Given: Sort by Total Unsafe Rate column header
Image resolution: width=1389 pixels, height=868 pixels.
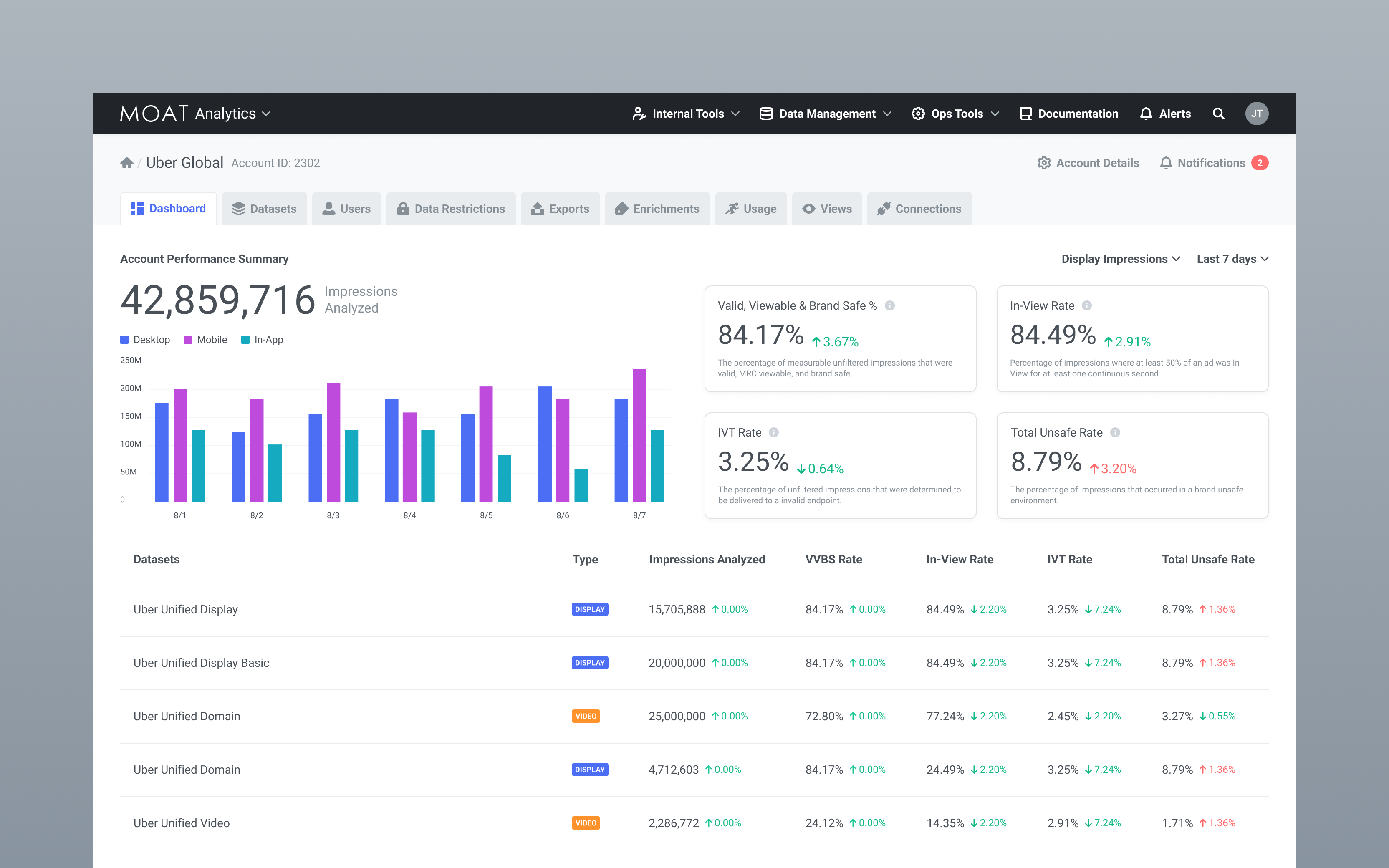Looking at the screenshot, I should pyautogui.click(x=1207, y=559).
